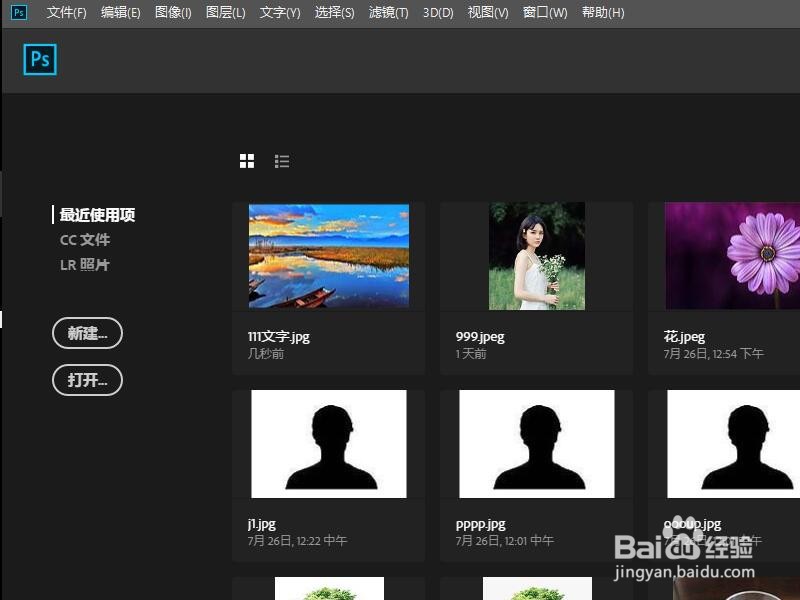Screen dimensions: 800x600
Task: Open the 滤镜(T) menu
Action: click(x=388, y=12)
